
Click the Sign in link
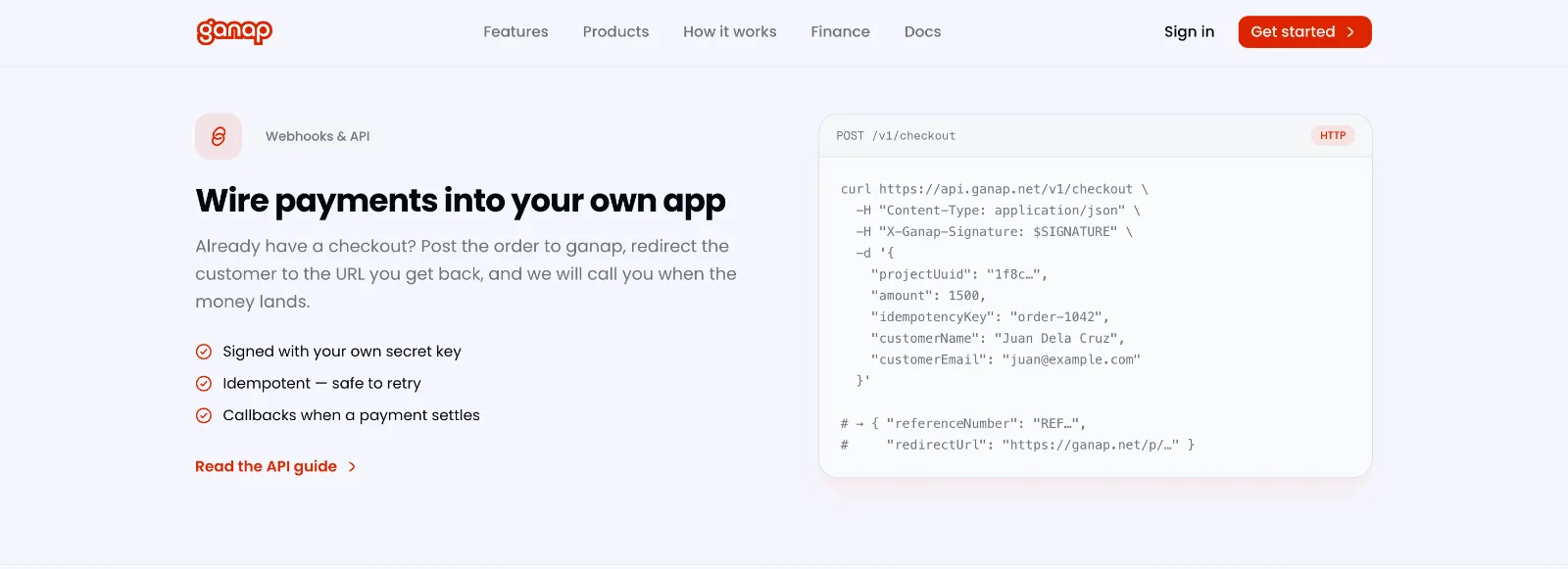tap(1189, 31)
